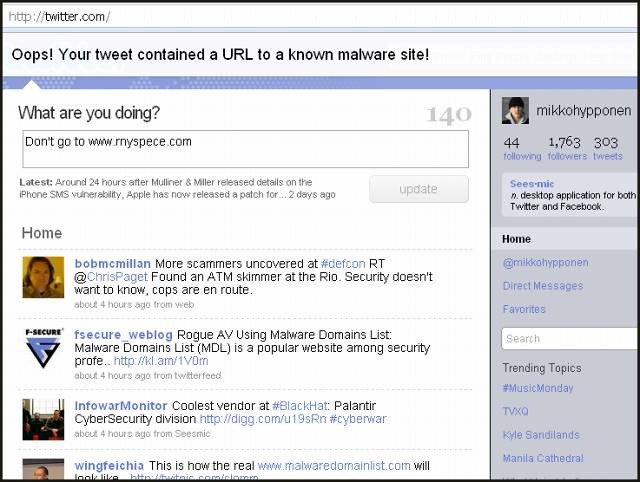Open wingfeichia's avatar picture
Screen dimensions: 640x482
[43, 469]
